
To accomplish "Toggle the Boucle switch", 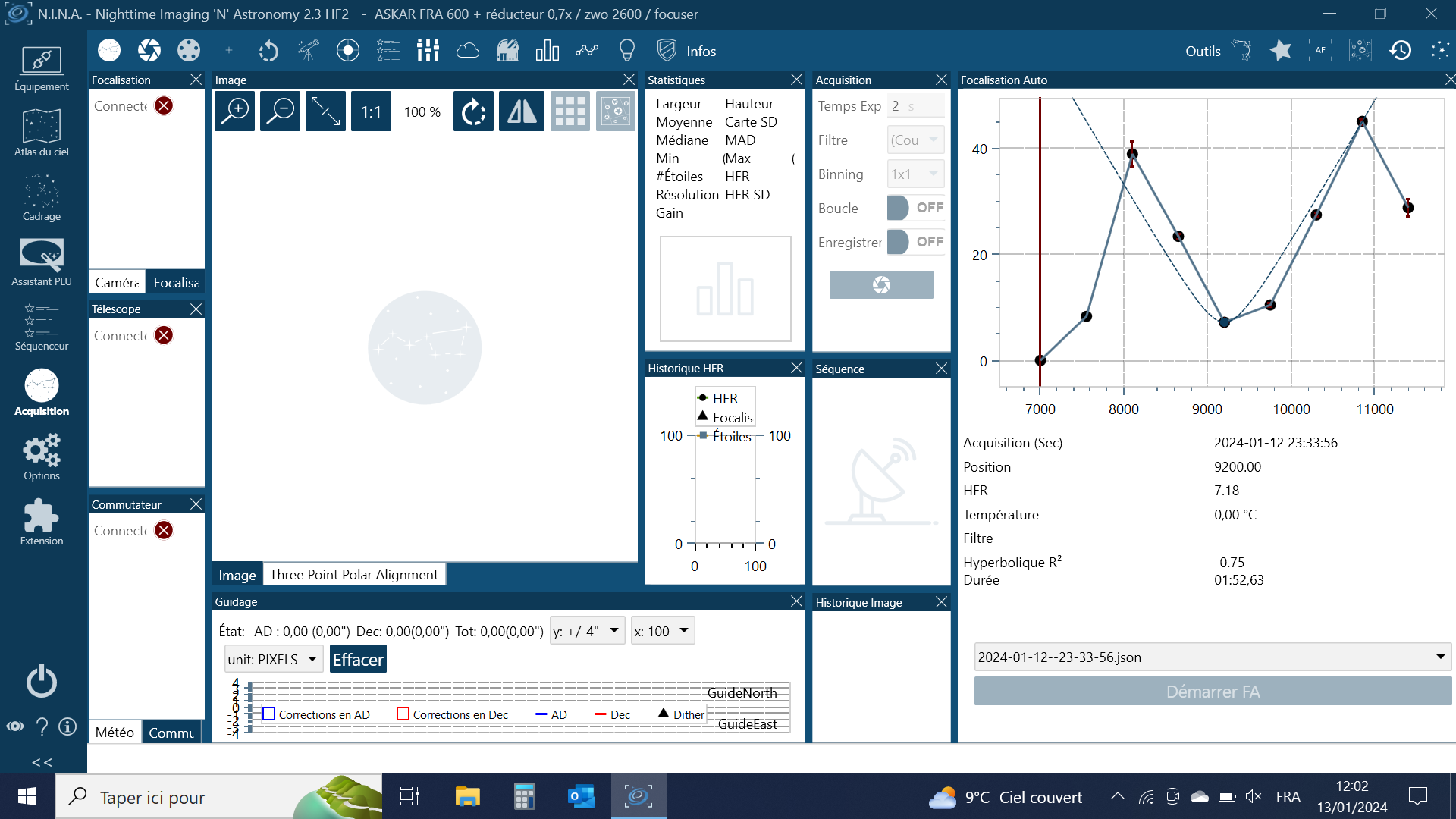I will 915,208.
